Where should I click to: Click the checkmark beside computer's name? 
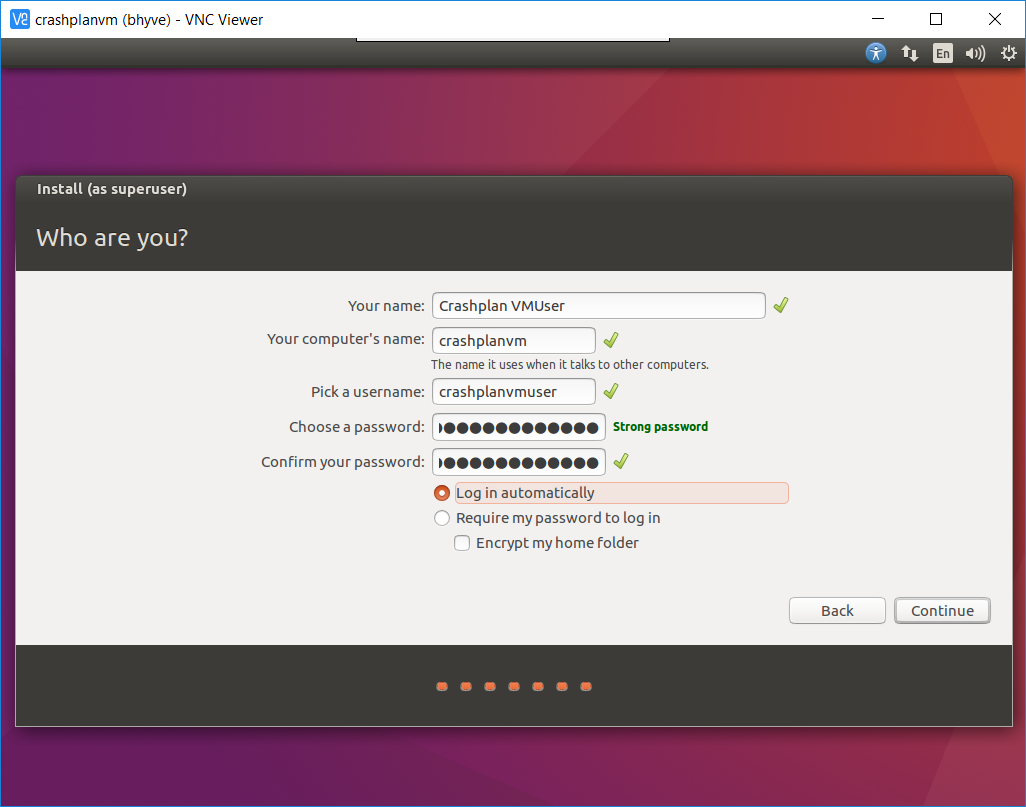click(610, 340)
